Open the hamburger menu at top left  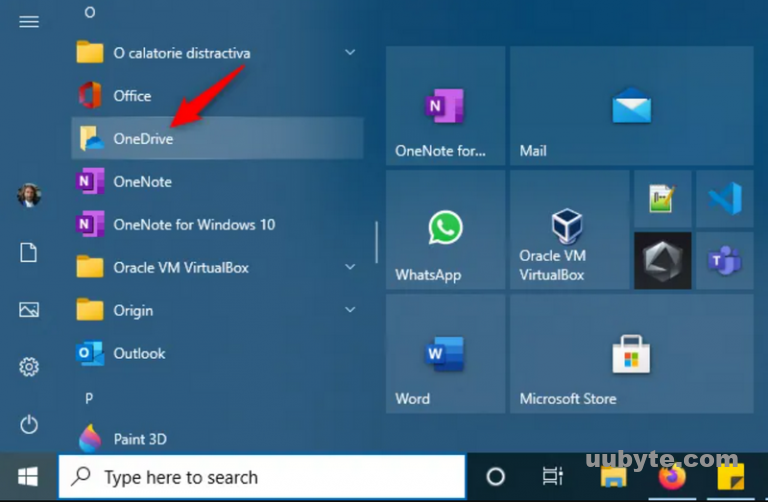click(29, 22)
